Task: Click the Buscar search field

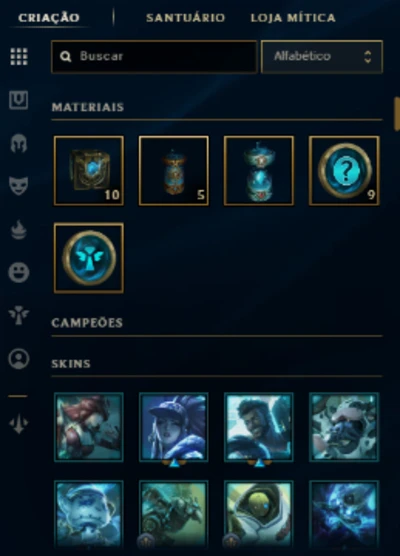Action: pos(154,57)
